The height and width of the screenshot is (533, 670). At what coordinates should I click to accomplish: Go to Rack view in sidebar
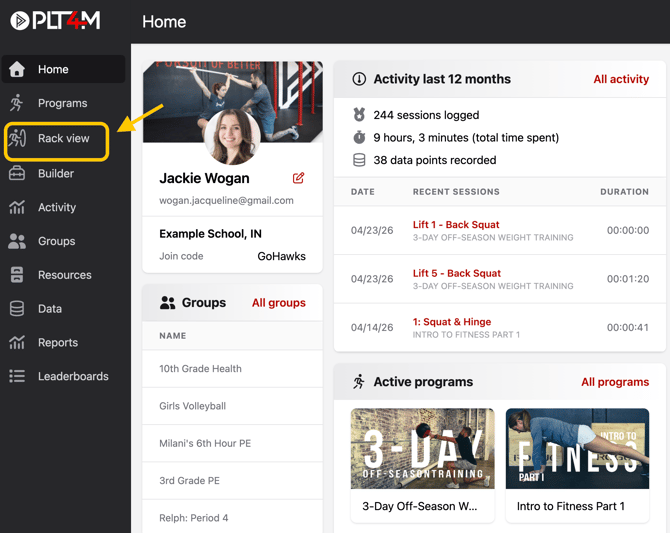[57, 138]
